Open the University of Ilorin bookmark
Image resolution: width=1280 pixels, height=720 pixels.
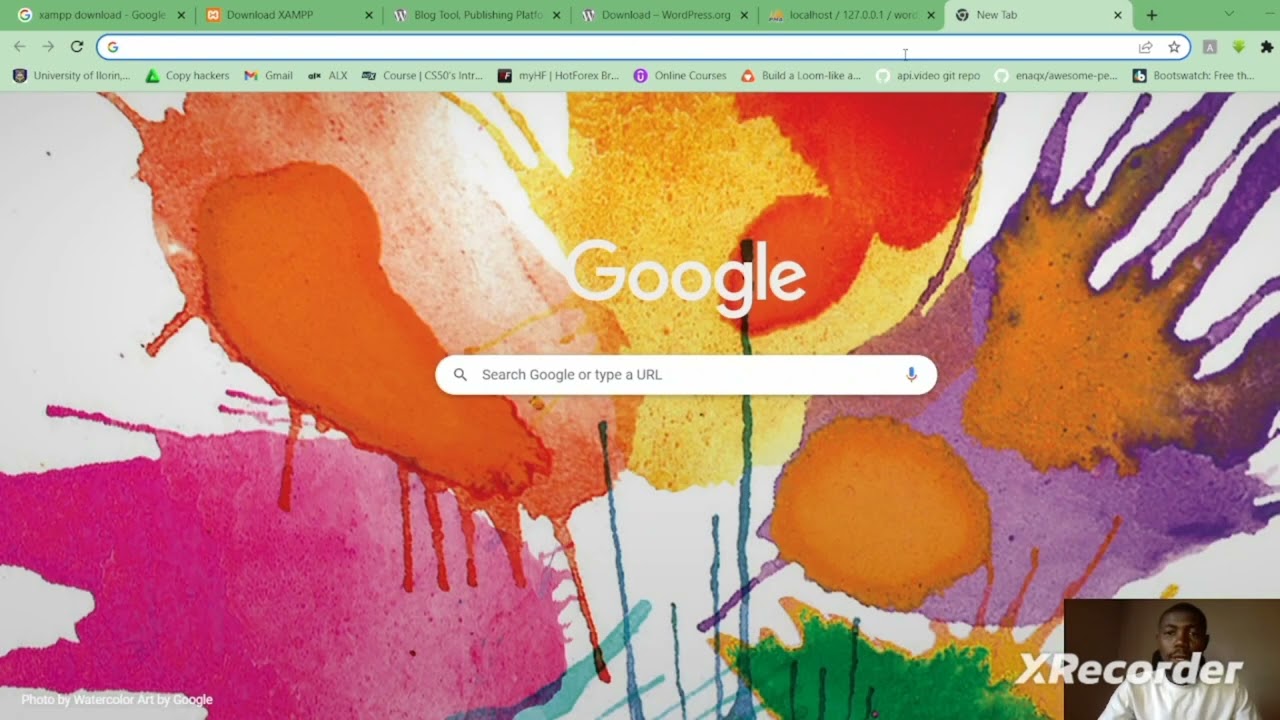click(x=71, y=76)
